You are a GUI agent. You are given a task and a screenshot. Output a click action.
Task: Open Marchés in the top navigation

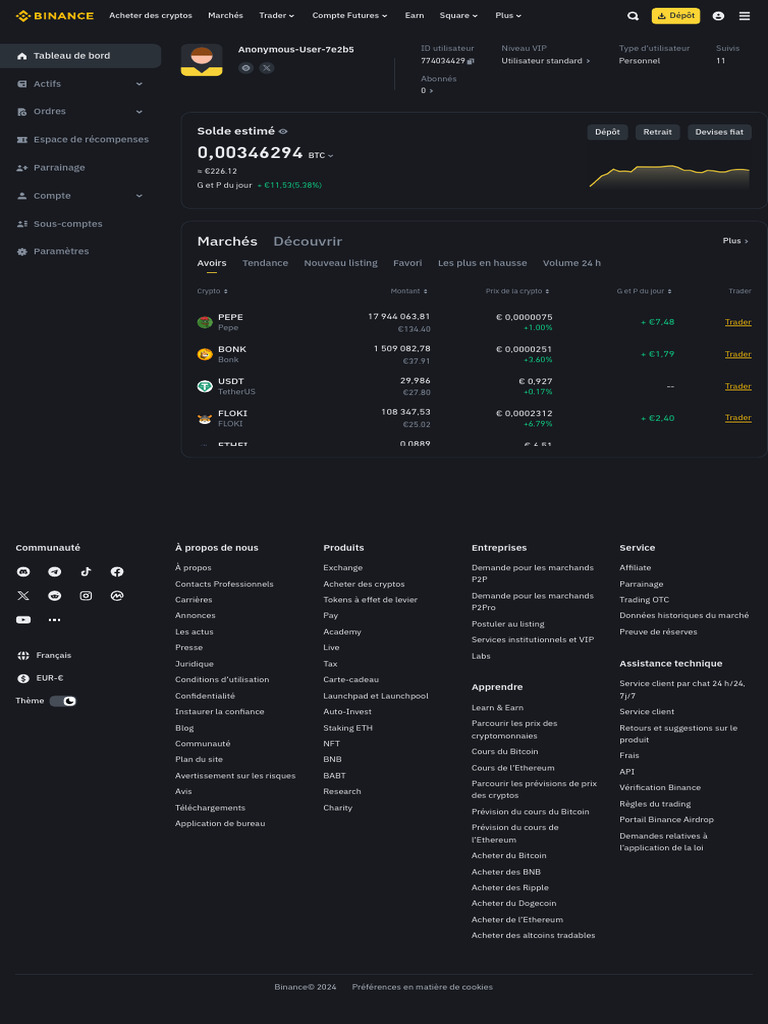pos(225,16)
